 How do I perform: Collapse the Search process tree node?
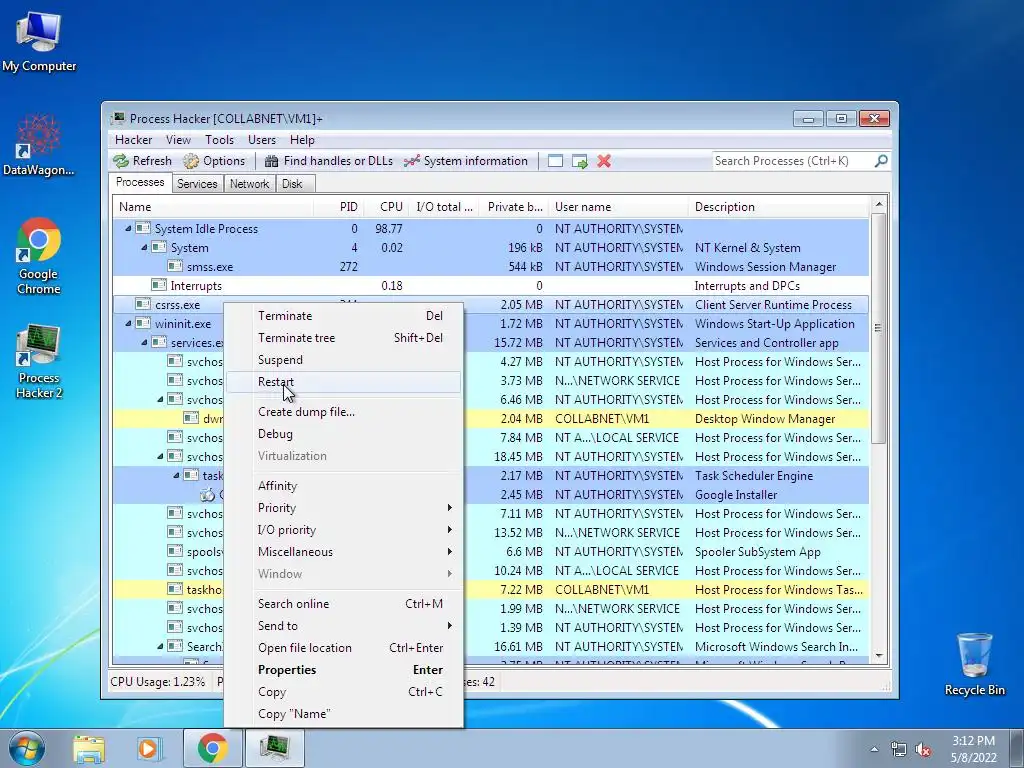tap(161, 647)
